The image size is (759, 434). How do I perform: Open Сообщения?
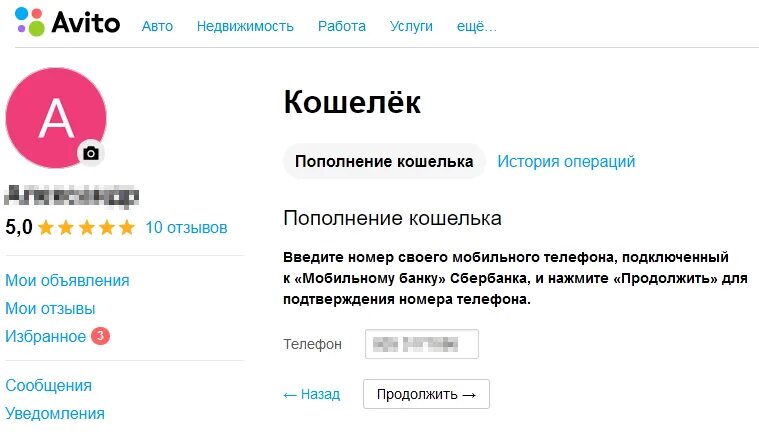tap(48, 386)
